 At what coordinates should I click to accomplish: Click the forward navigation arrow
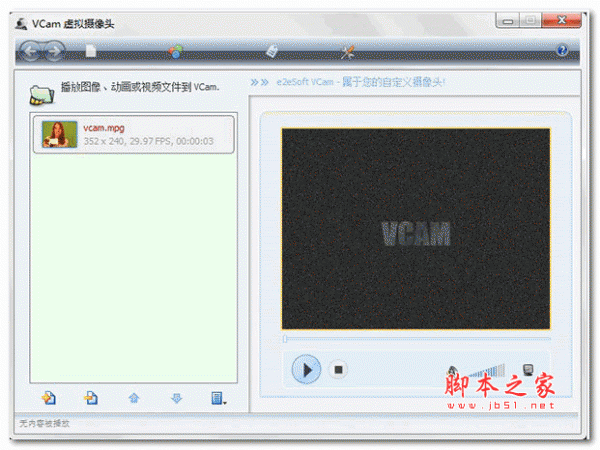click(54, 51)
